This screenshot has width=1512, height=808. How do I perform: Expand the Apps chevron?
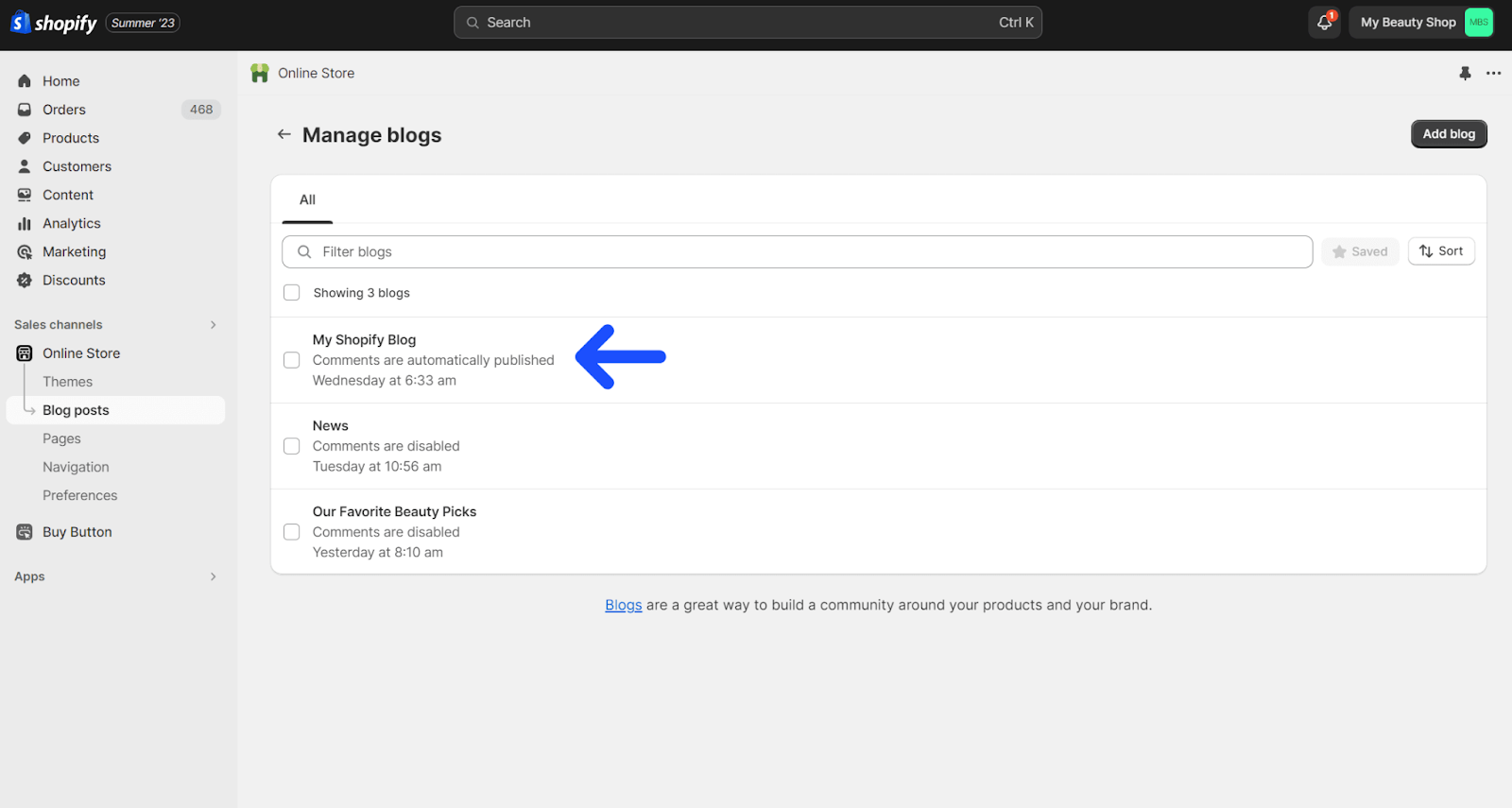coord(214,576)
